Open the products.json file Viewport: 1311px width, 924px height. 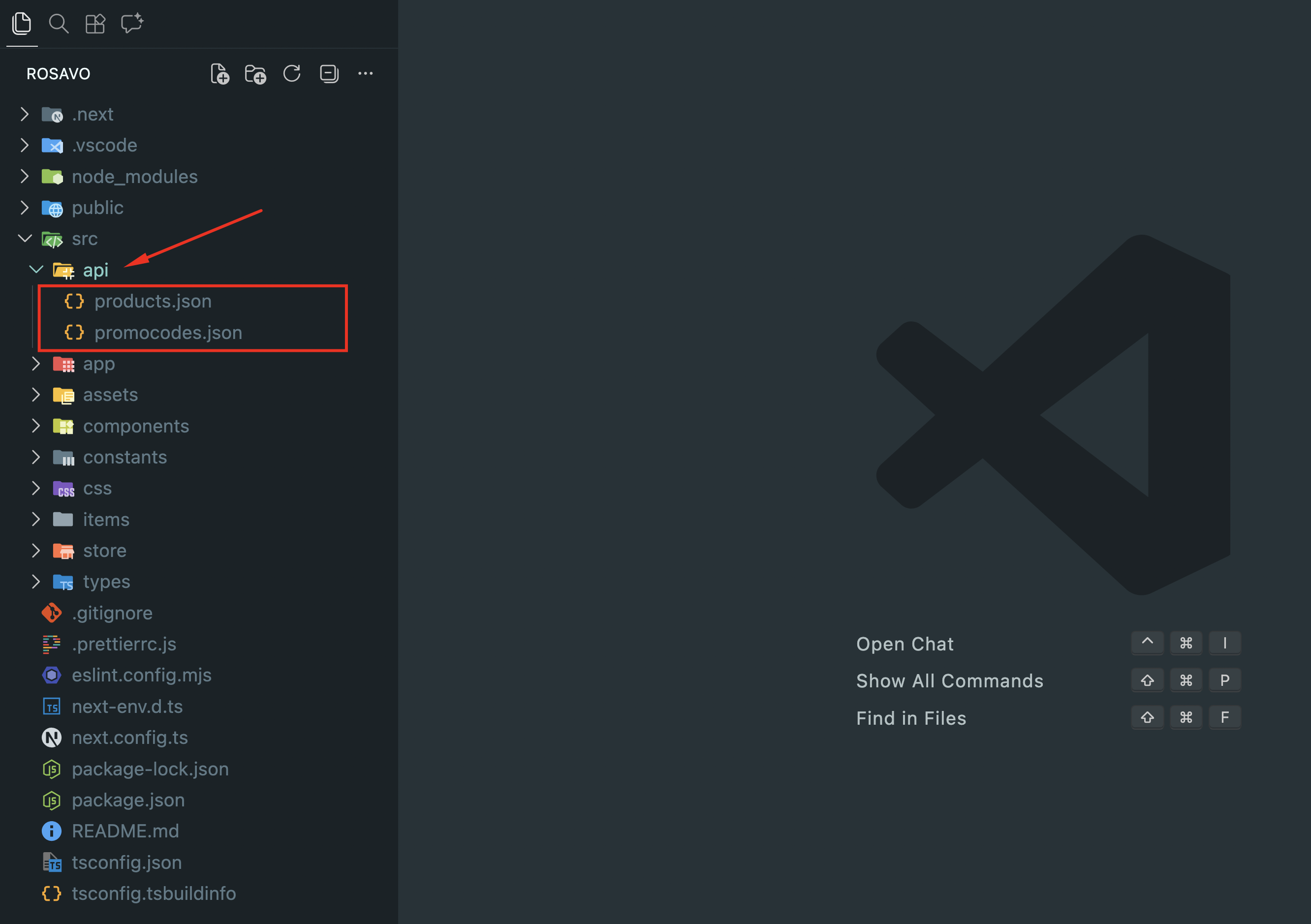tap(153, 301)
